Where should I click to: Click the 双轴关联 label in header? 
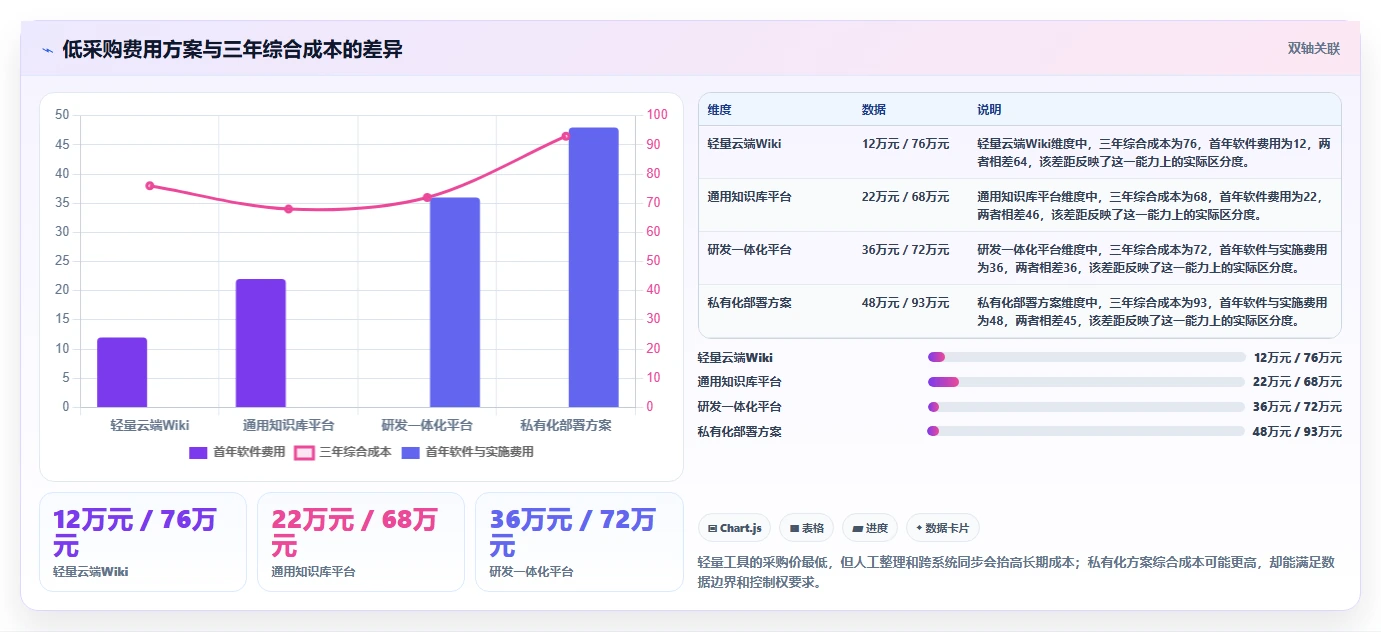1313,49
